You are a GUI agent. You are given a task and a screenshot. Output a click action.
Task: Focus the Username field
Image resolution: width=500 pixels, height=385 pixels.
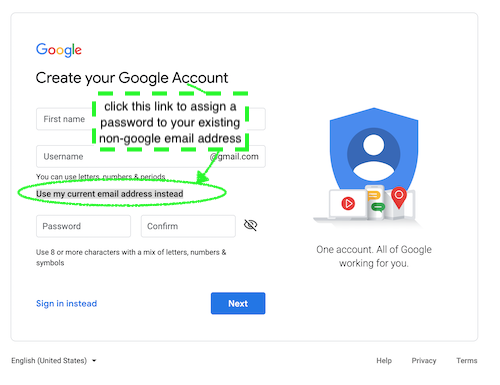coord(151,156)
